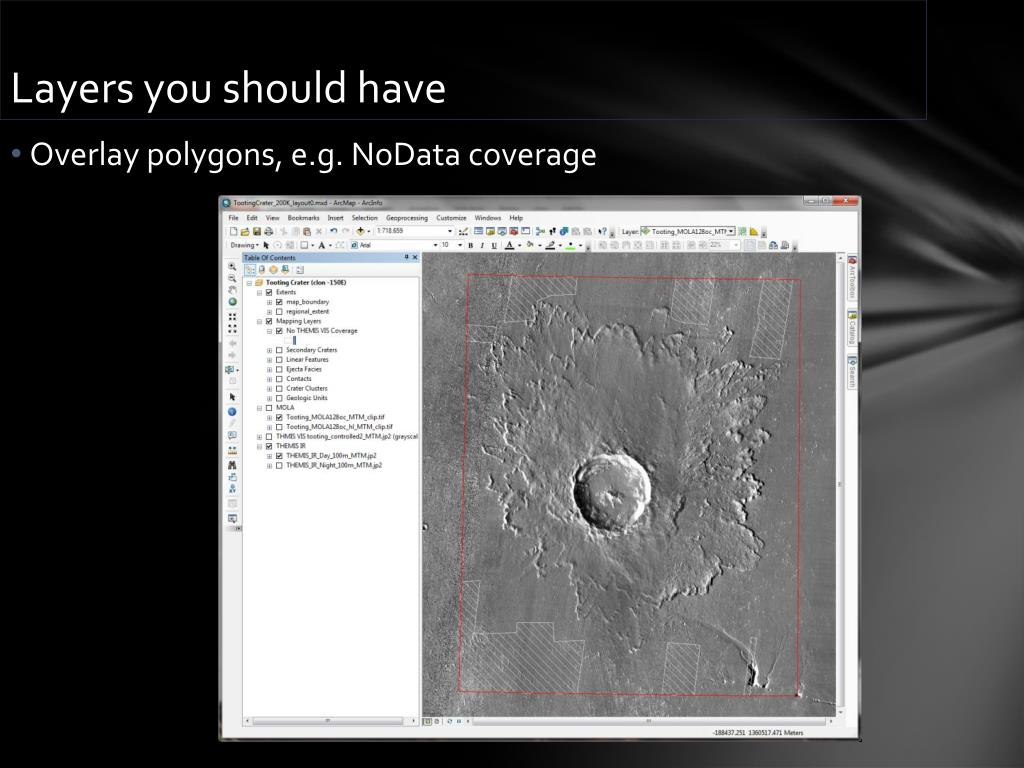Open the Find binoculars tool
Screen dimensions: 1024x768
click(232, 465)
